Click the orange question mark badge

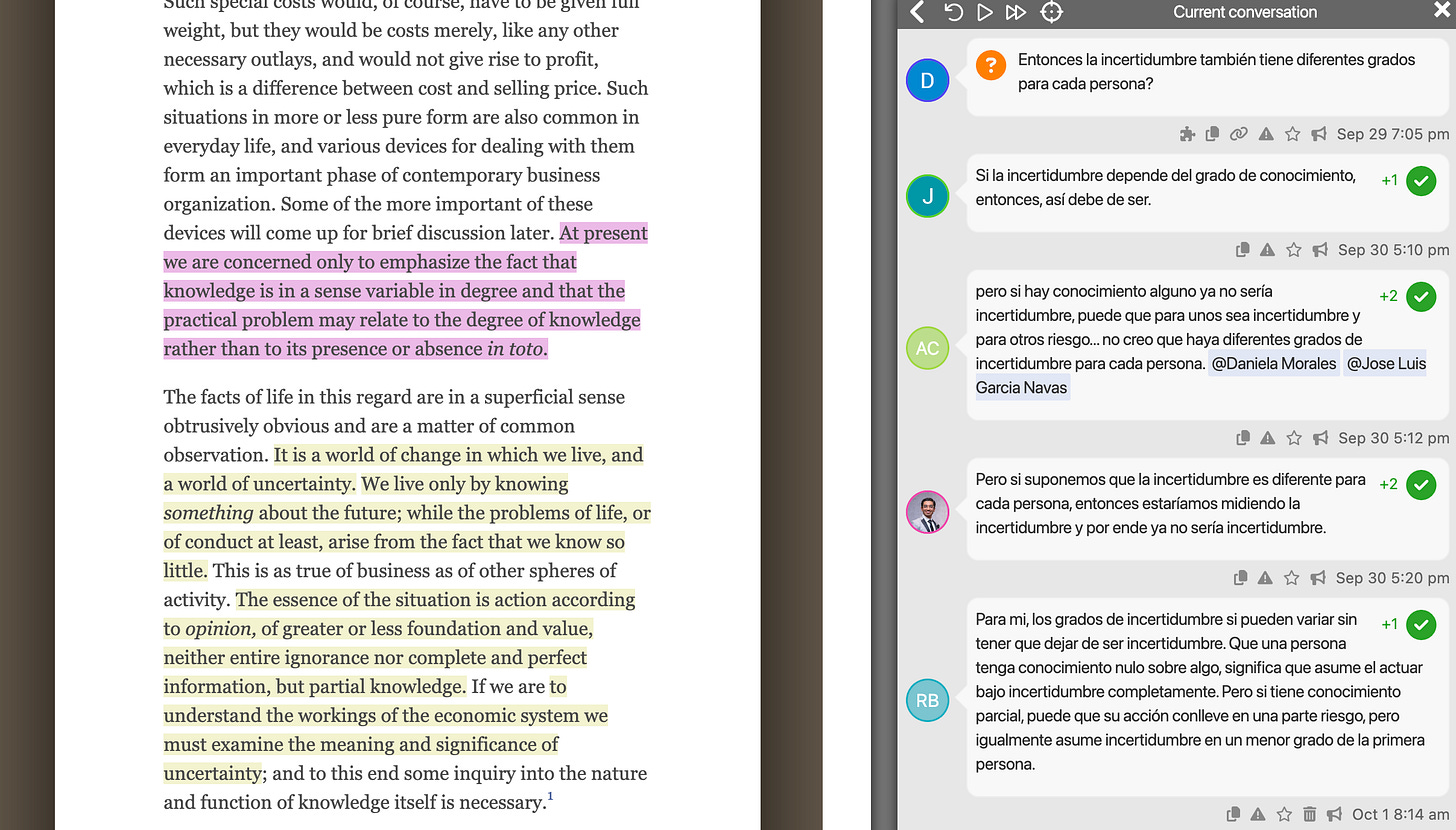coord(991,66)
